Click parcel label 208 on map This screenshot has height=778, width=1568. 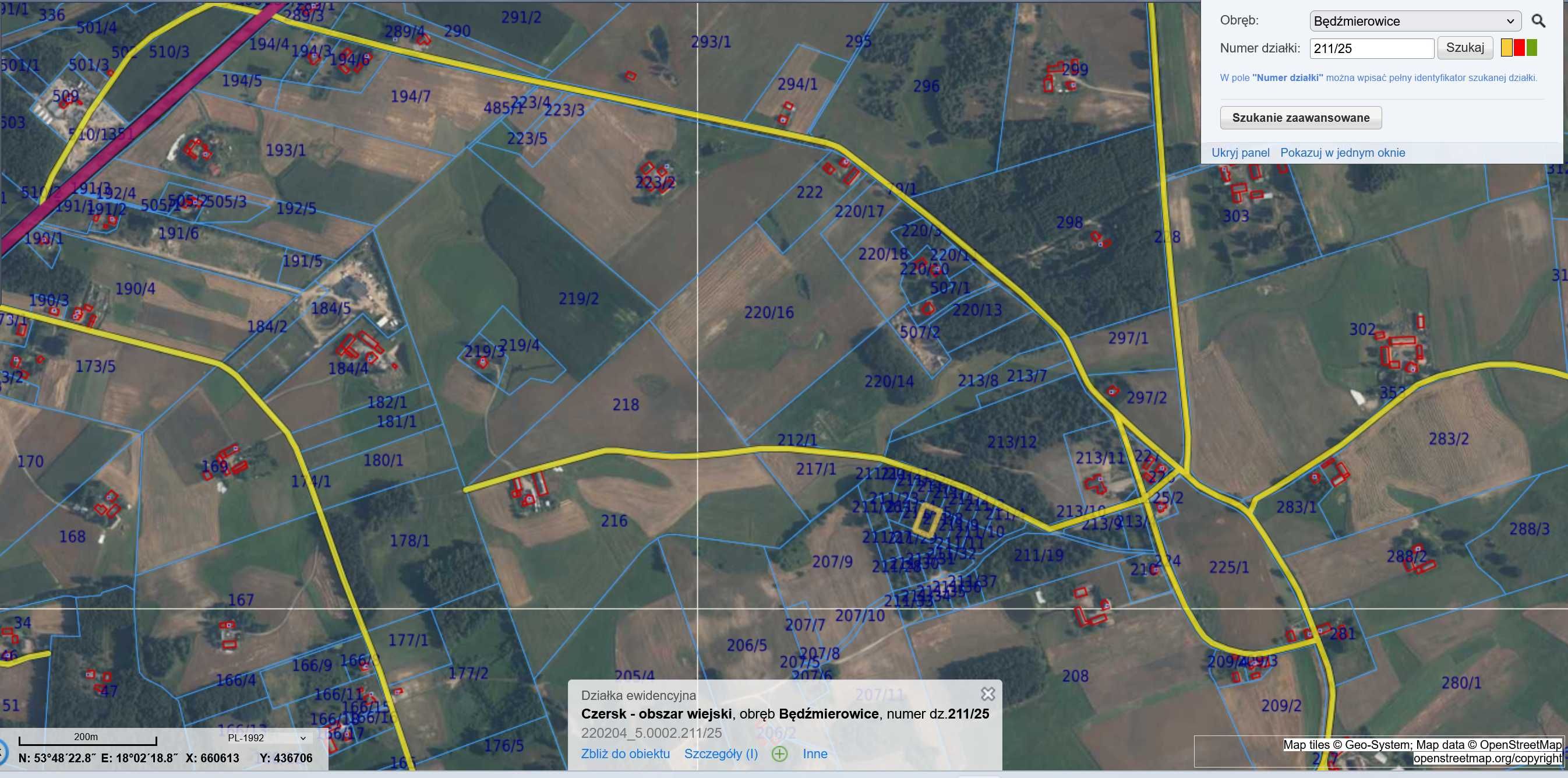tap(1075, 676)
